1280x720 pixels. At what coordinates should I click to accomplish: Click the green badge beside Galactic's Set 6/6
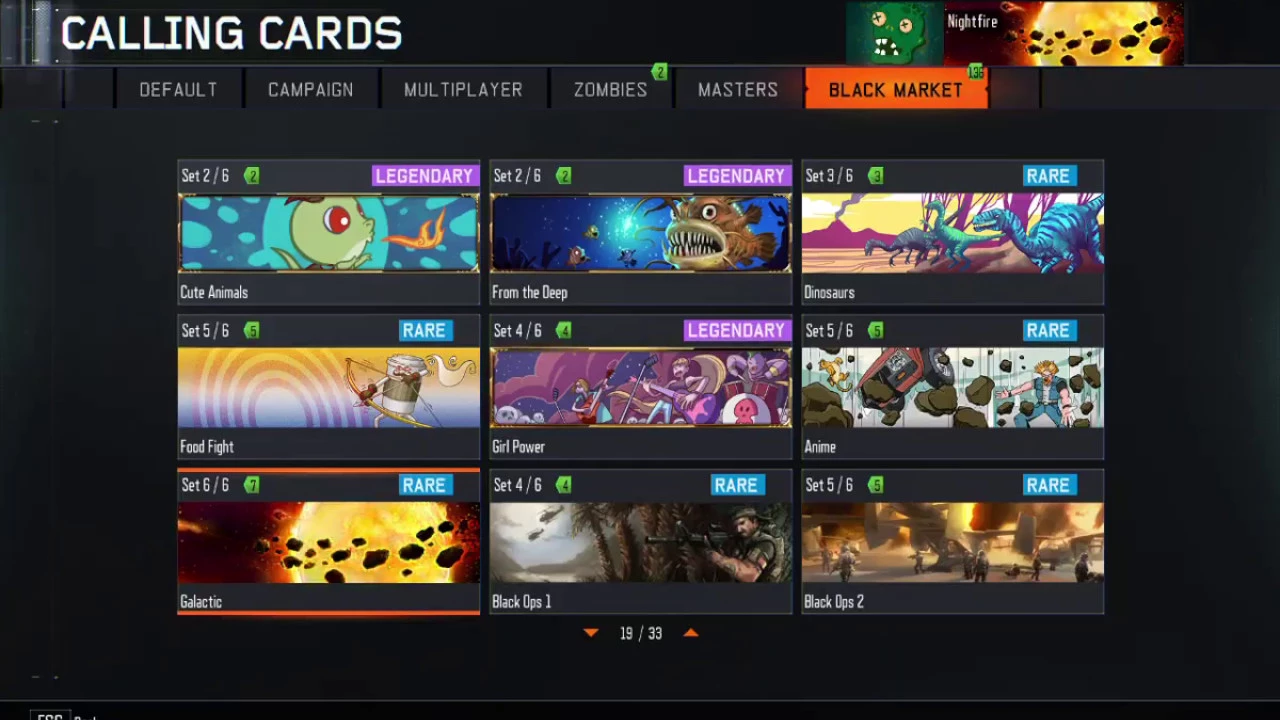point(252,485)
